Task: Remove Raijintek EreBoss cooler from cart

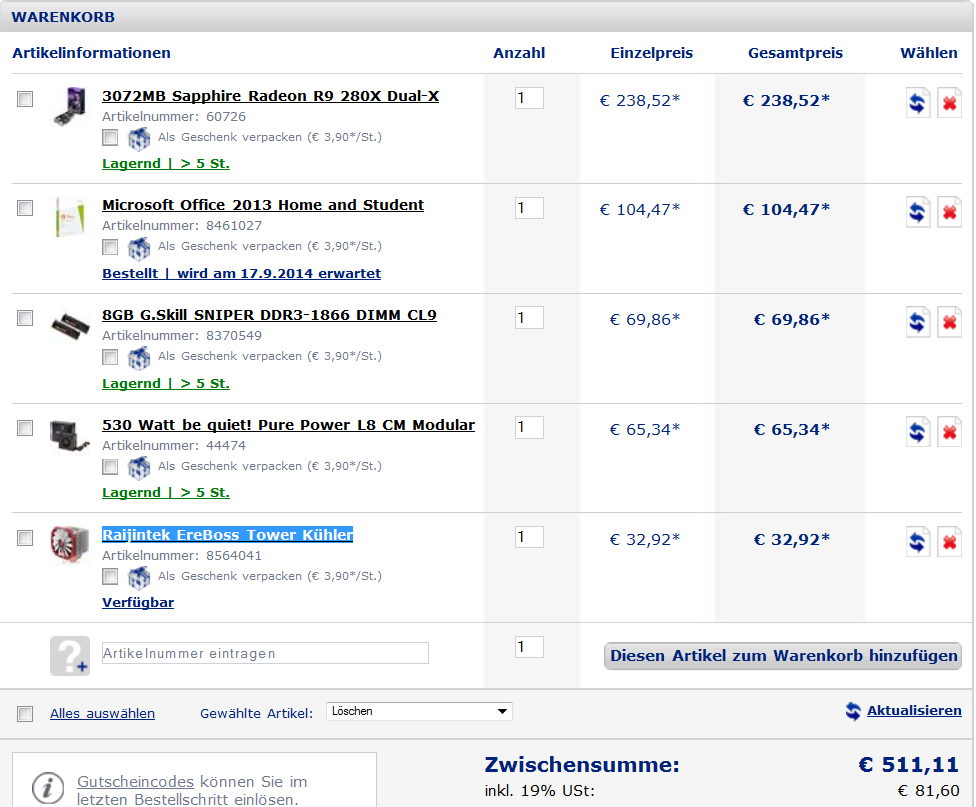Action: (x=949, y=542)
